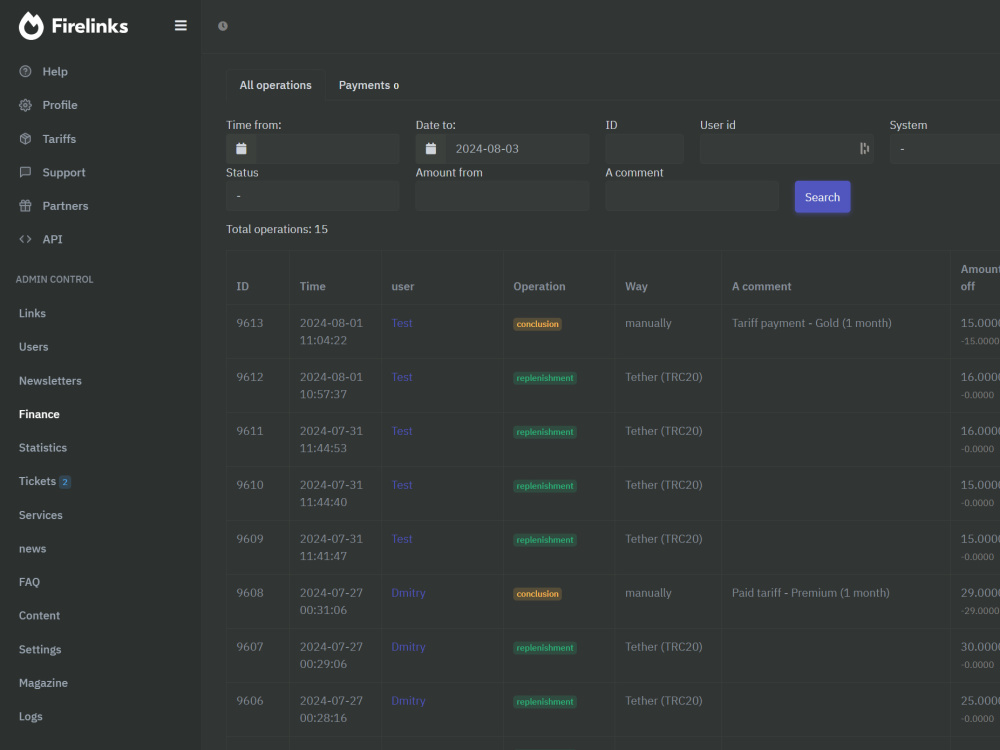This screenshot has width=1000, height=750.
Task: Focus the A comment filter field
Action: (692, 196)
